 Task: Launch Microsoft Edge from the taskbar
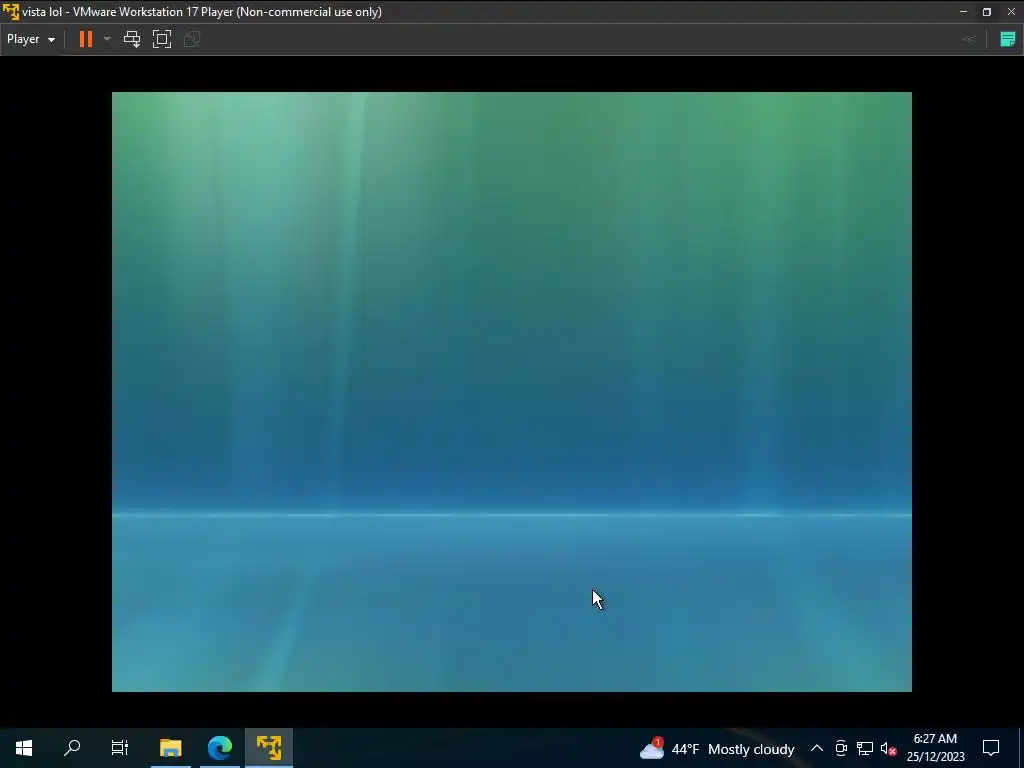[220, 748]
